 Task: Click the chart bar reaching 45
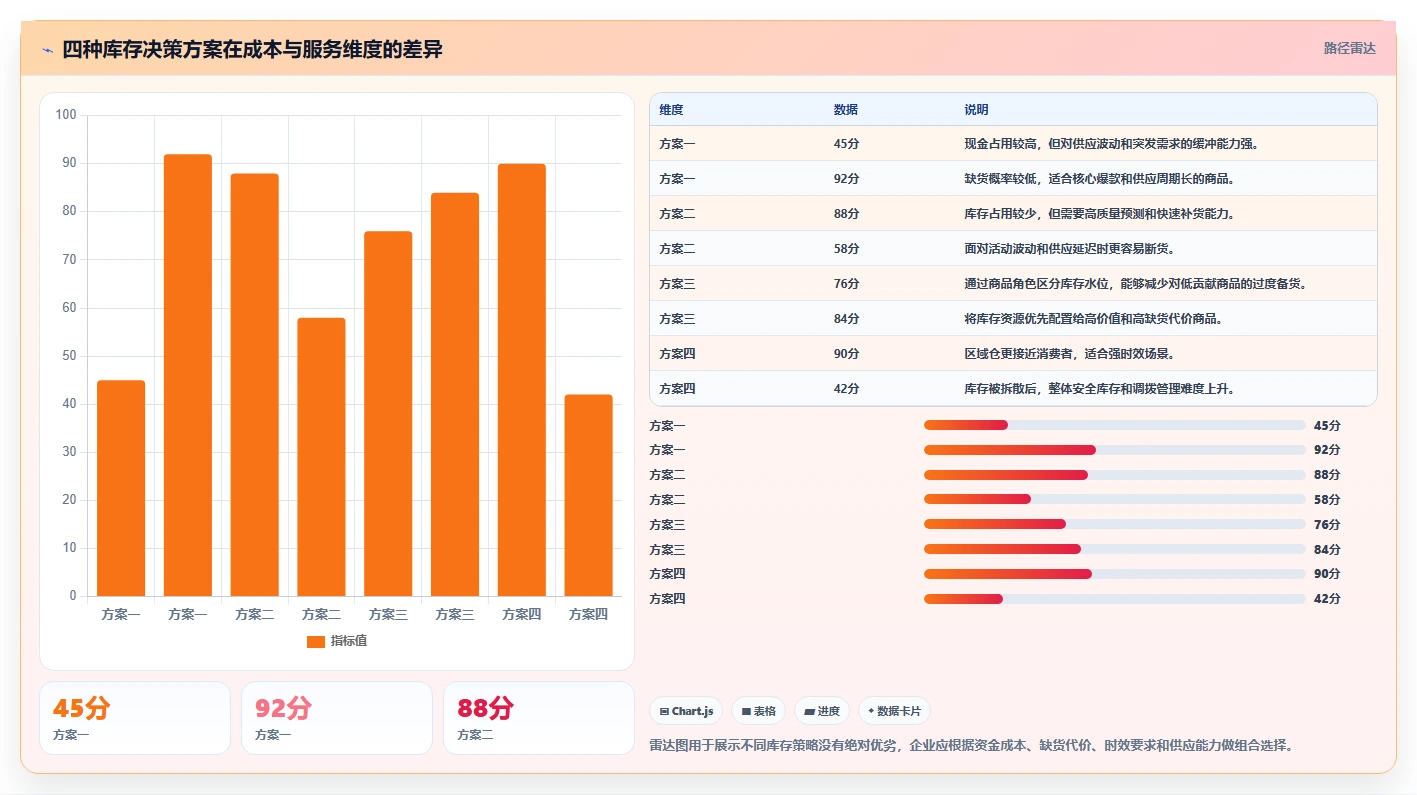(x=121, y=488)
